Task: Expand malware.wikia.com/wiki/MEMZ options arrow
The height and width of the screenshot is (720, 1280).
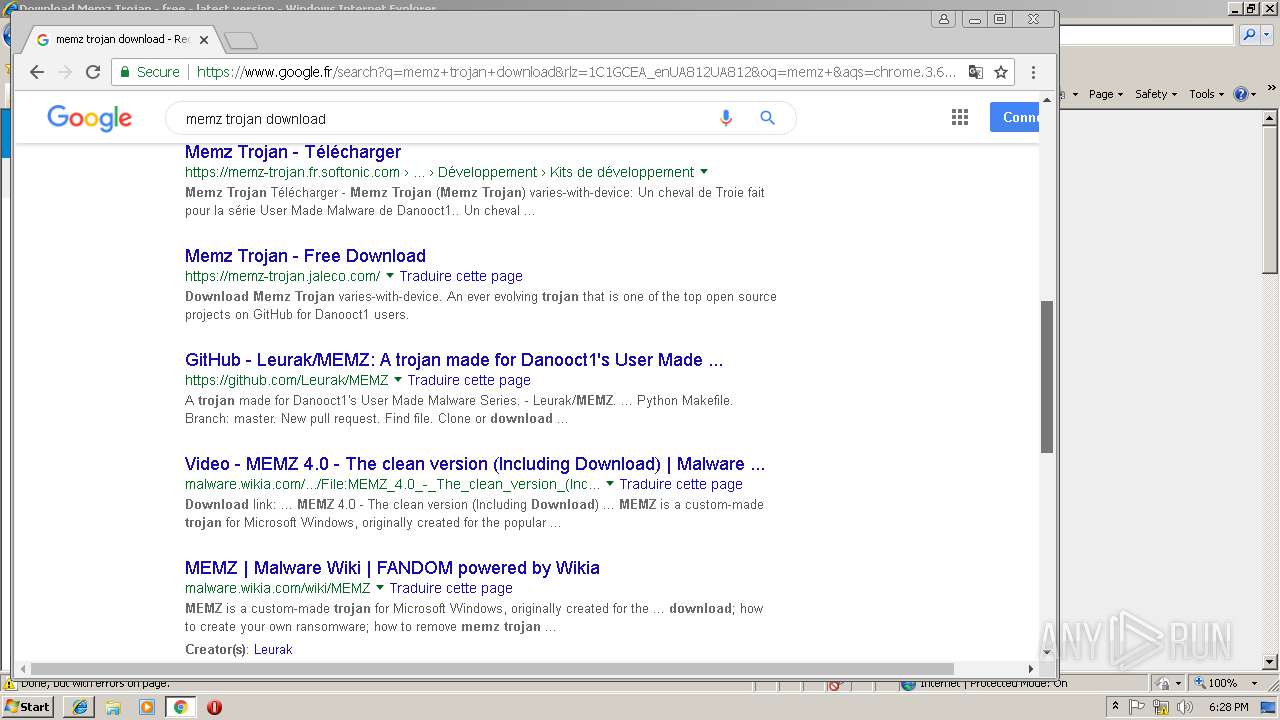Action: click(380, 588)
